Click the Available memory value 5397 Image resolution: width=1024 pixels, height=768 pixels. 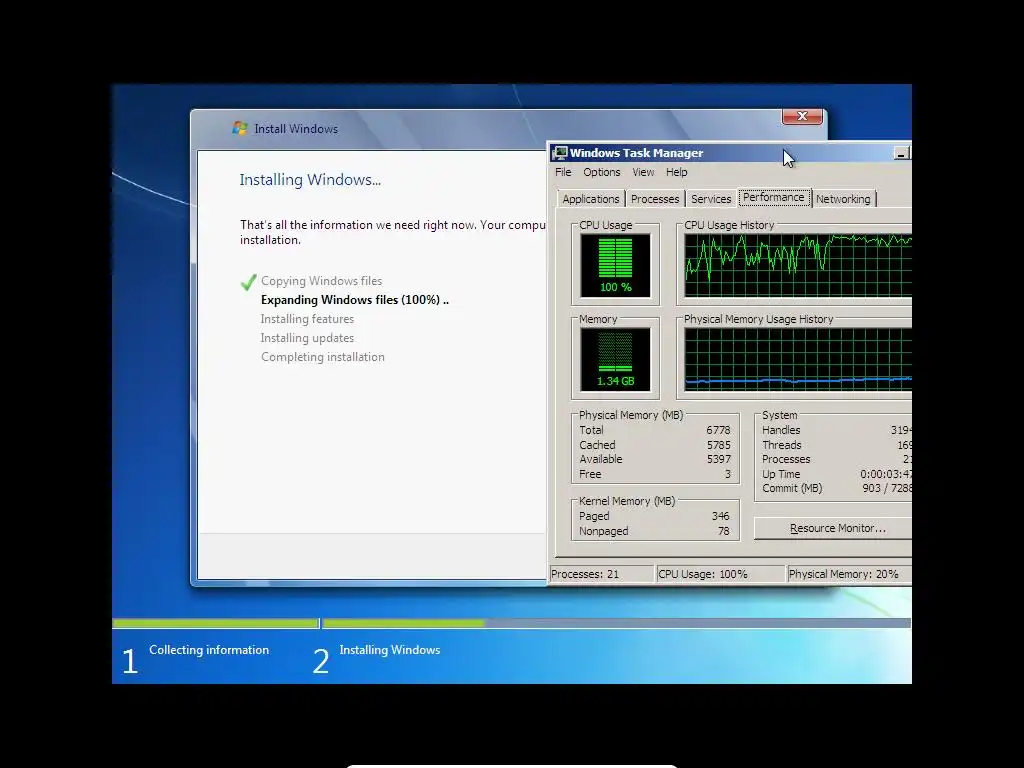click(718, 459)
